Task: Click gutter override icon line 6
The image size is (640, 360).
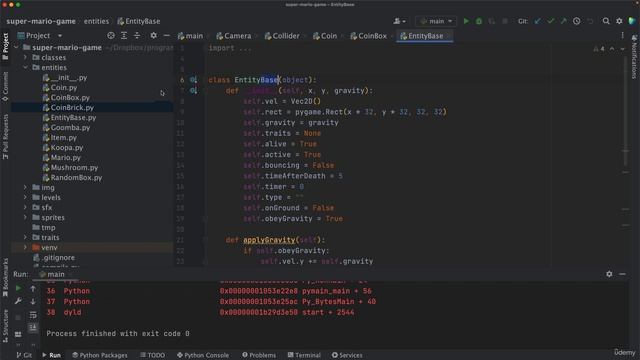Action: click(193, 80)
